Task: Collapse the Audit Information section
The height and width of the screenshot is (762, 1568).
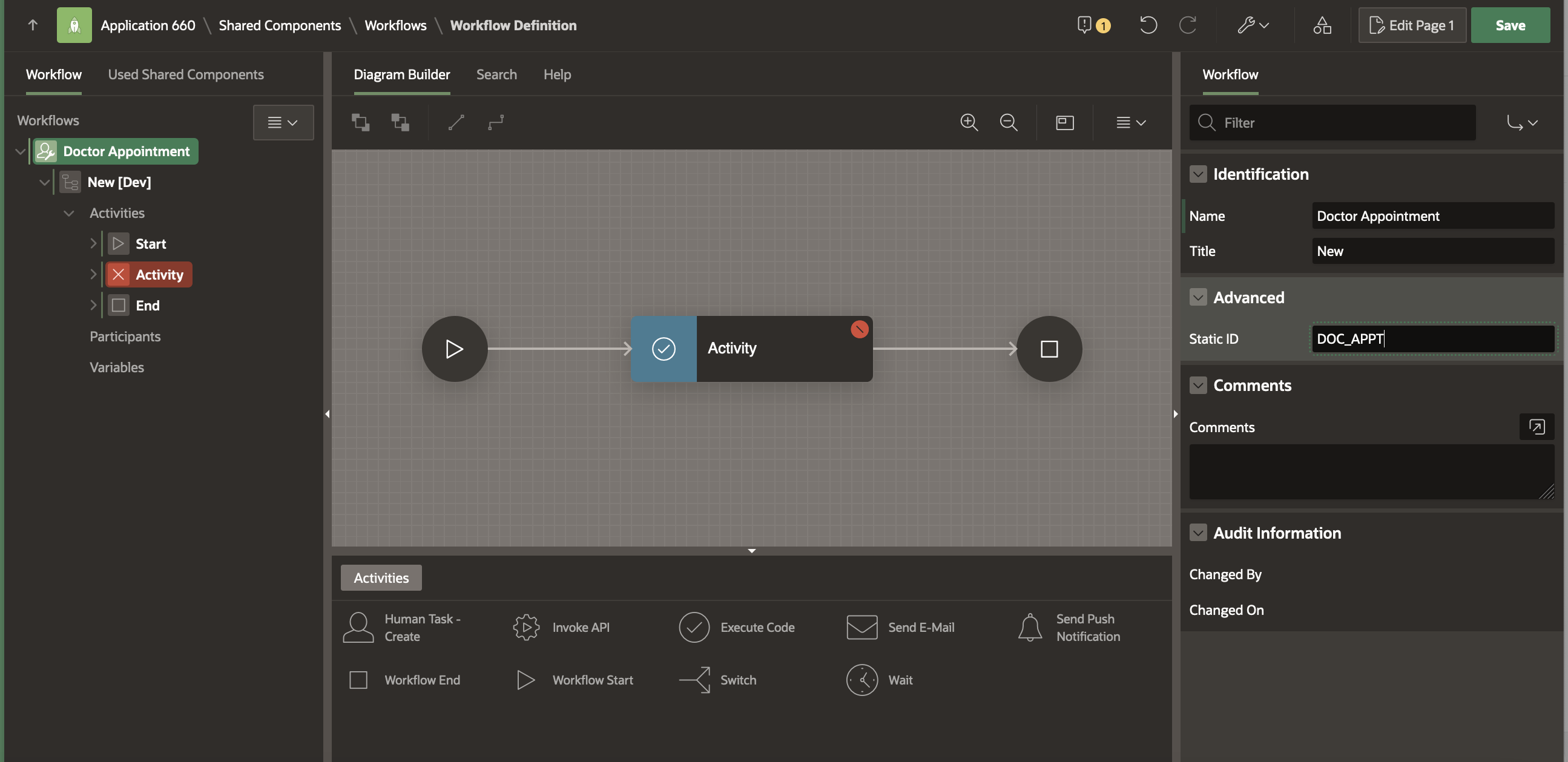Action: click(1197, 533)
